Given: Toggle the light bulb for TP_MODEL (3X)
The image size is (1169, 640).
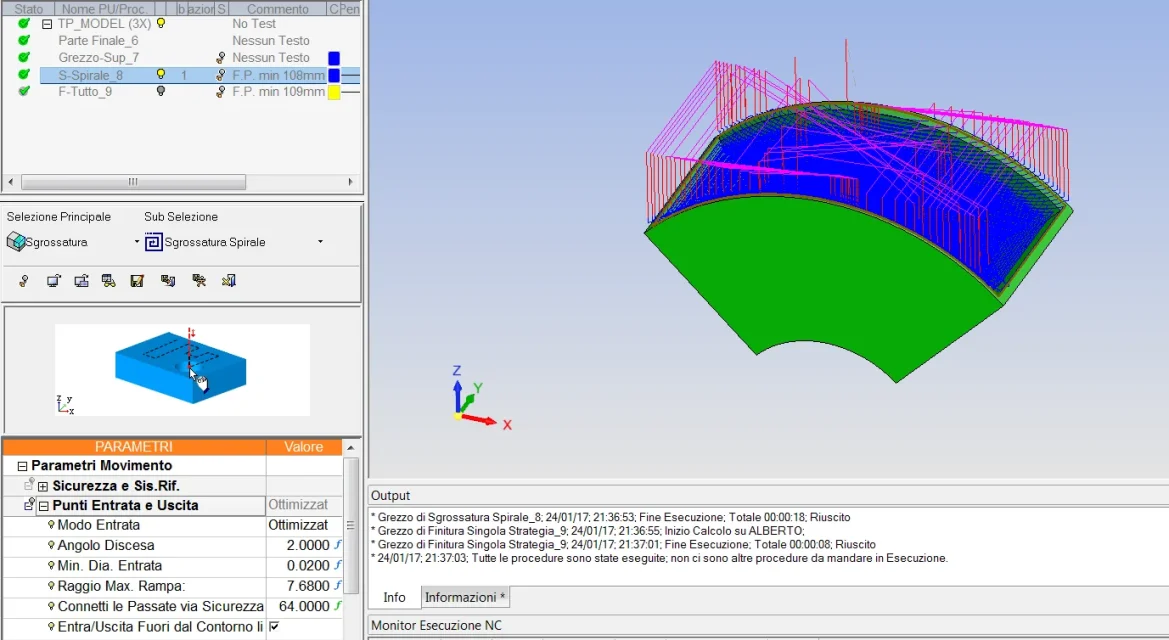Looking at the screenshot, I should click(160, 24).
